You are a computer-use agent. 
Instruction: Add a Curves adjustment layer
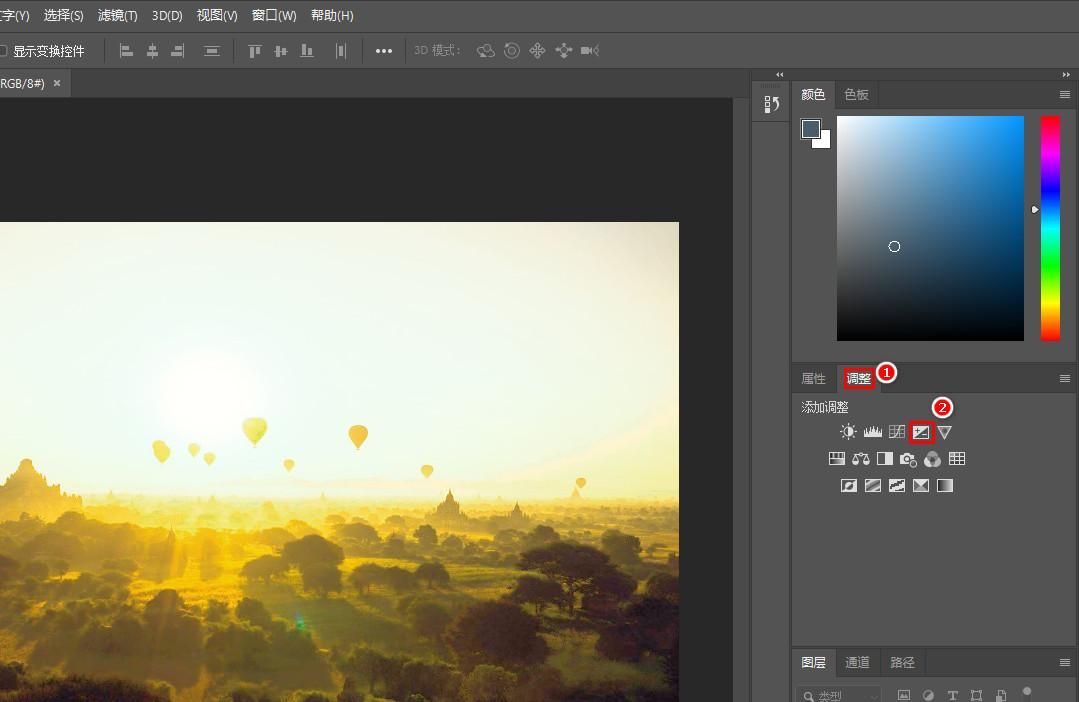pos(897,432)
